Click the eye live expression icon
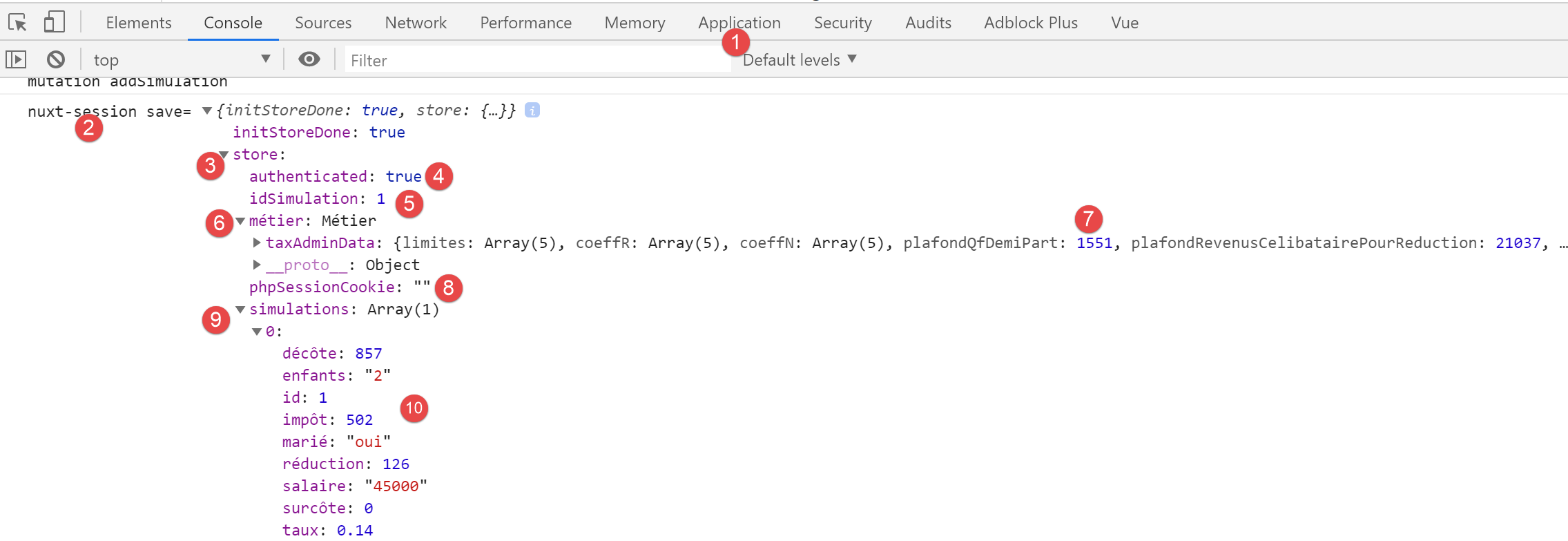Viewport: 1568px width, 541px height. pyautogui.click(x=309, y=59)
